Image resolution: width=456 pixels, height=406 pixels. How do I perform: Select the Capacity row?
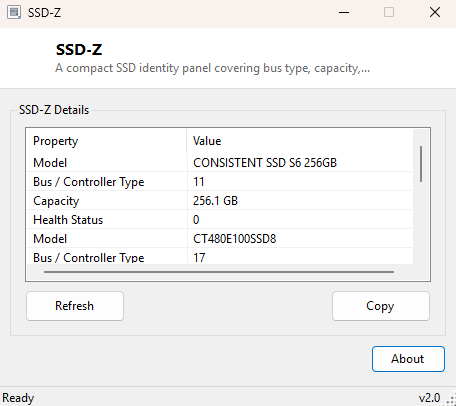(220, 201)
